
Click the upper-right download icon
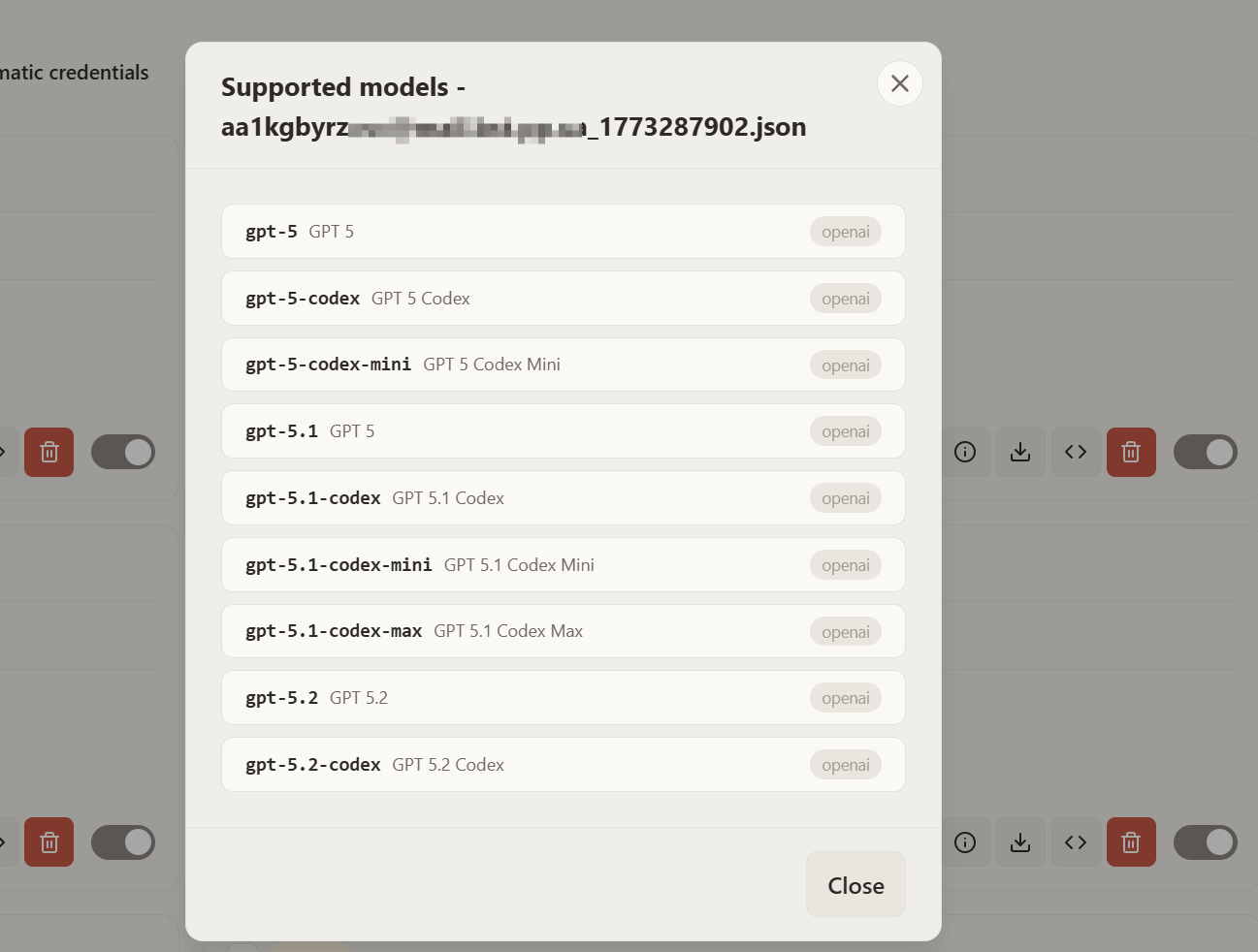(x=1020, y=452)
